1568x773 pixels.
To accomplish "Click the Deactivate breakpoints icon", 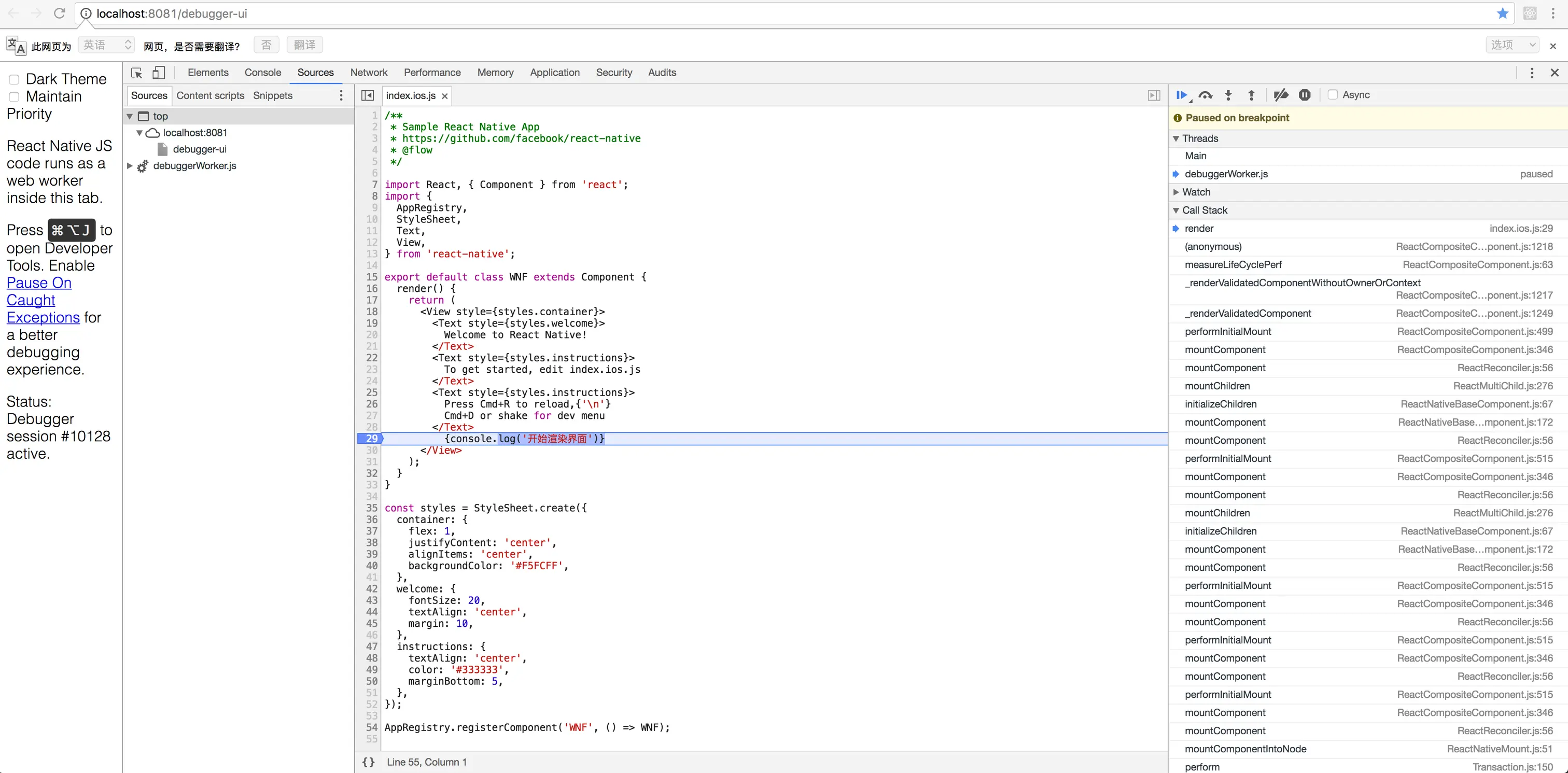I will 1281,95.
